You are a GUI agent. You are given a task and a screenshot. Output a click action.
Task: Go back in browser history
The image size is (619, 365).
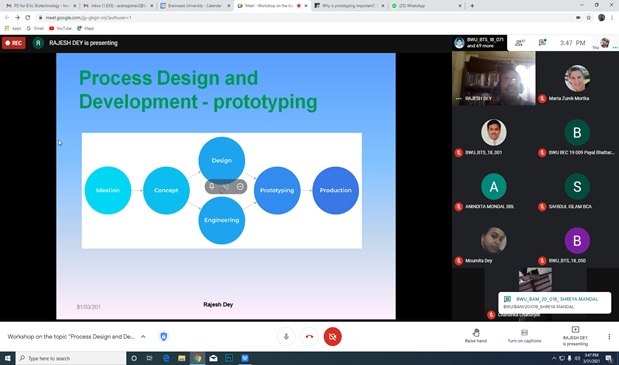point(7,17)
